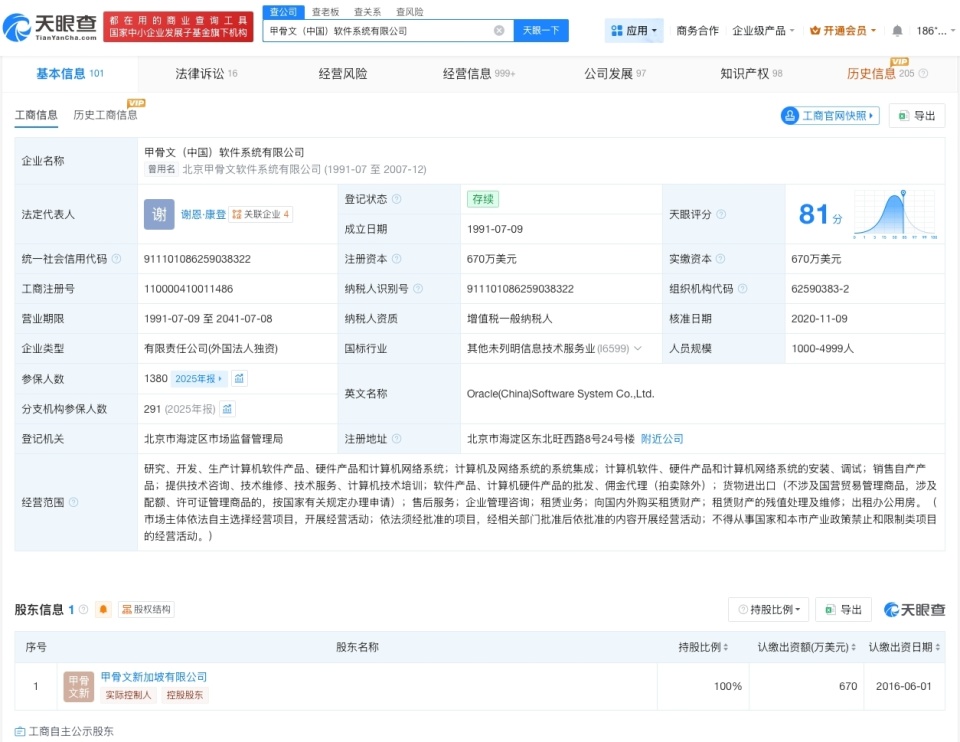The image size is (960, 742).
Task: Expand 国标行业 category chevron
Action: pos(638,348)
